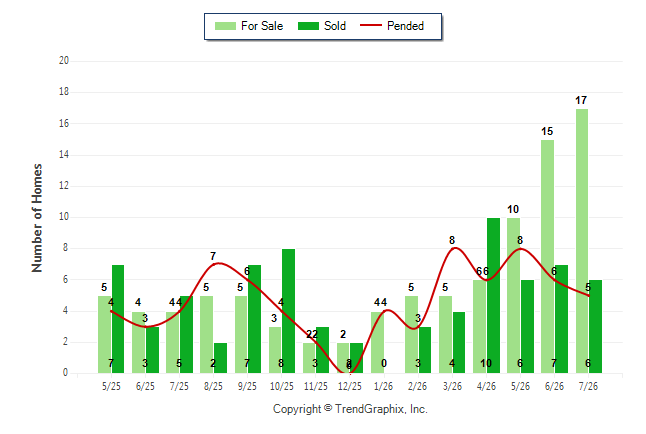Screen dimensions: 646x434
Task: Click the Copyright TrendGraphix, Inc. text
Action: pos(350,409)
